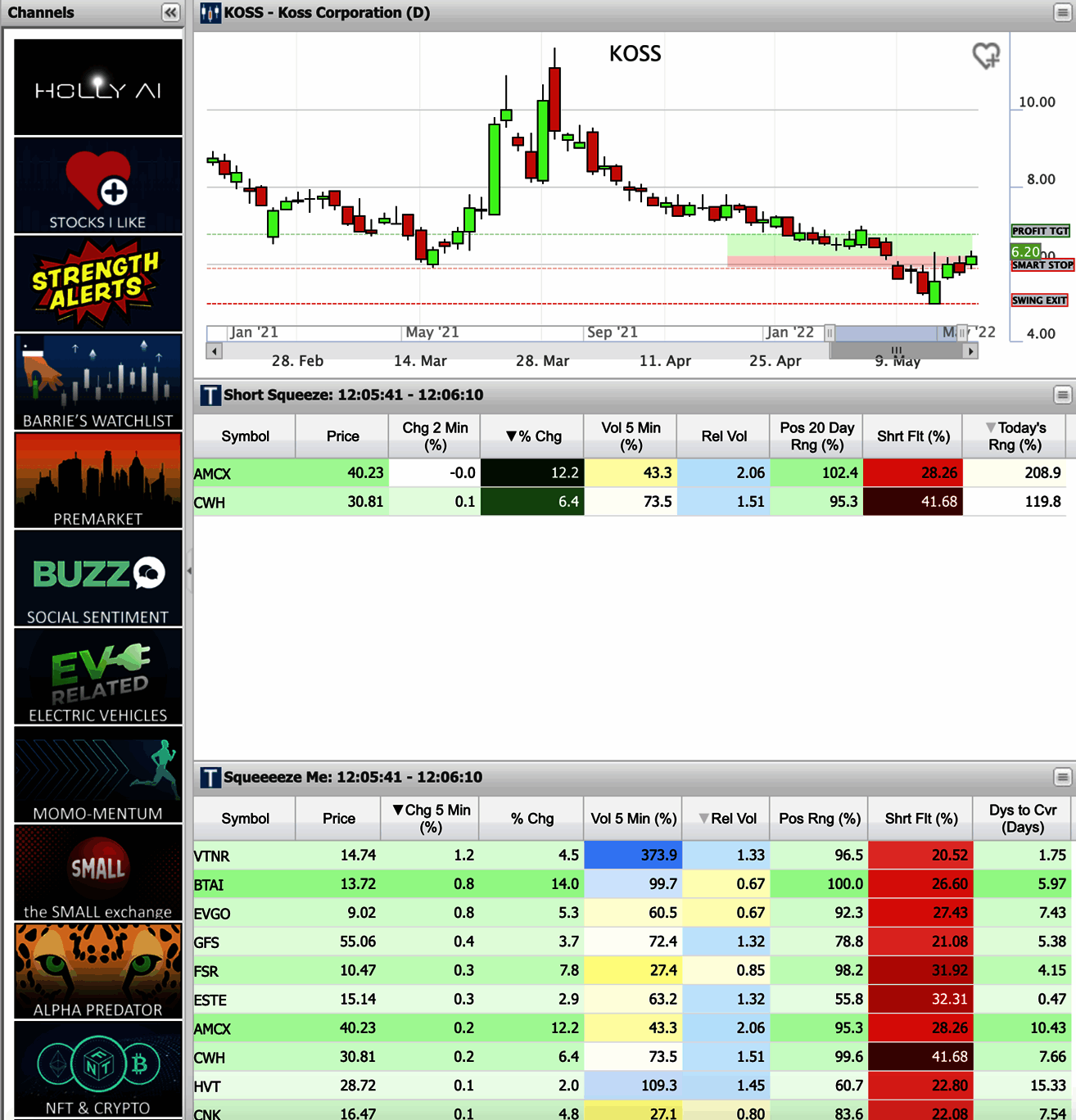The image size is (1076, 1120).
Task: Click the PROFIT TGT label on the chart
Action: [1040, 231]
